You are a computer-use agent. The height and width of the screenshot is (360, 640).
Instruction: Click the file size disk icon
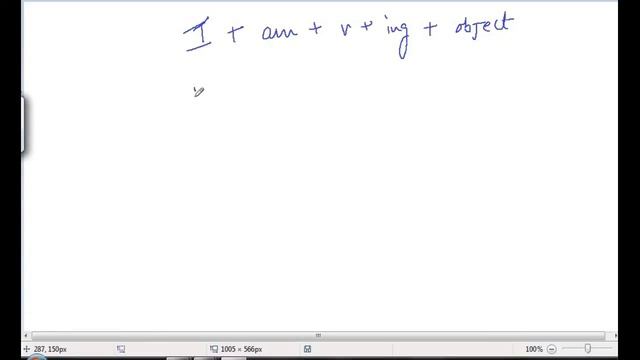pos(307,349)
